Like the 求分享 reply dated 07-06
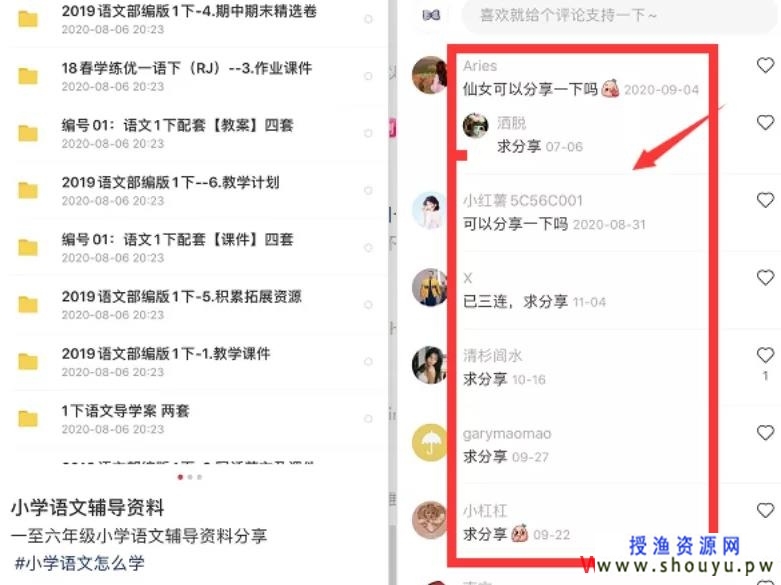Image resolution: width=781 pixels, height=585 pixels. click(765, 123)
